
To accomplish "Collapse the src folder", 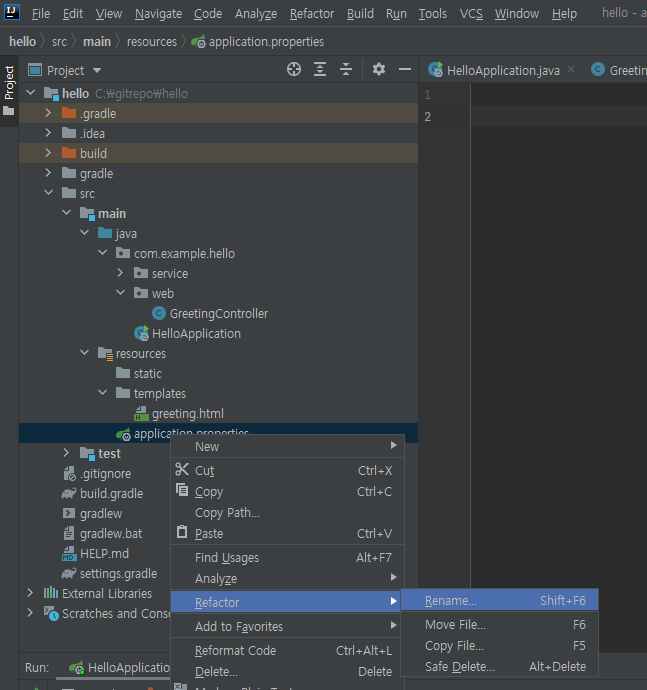I will (x=48, y=193).
